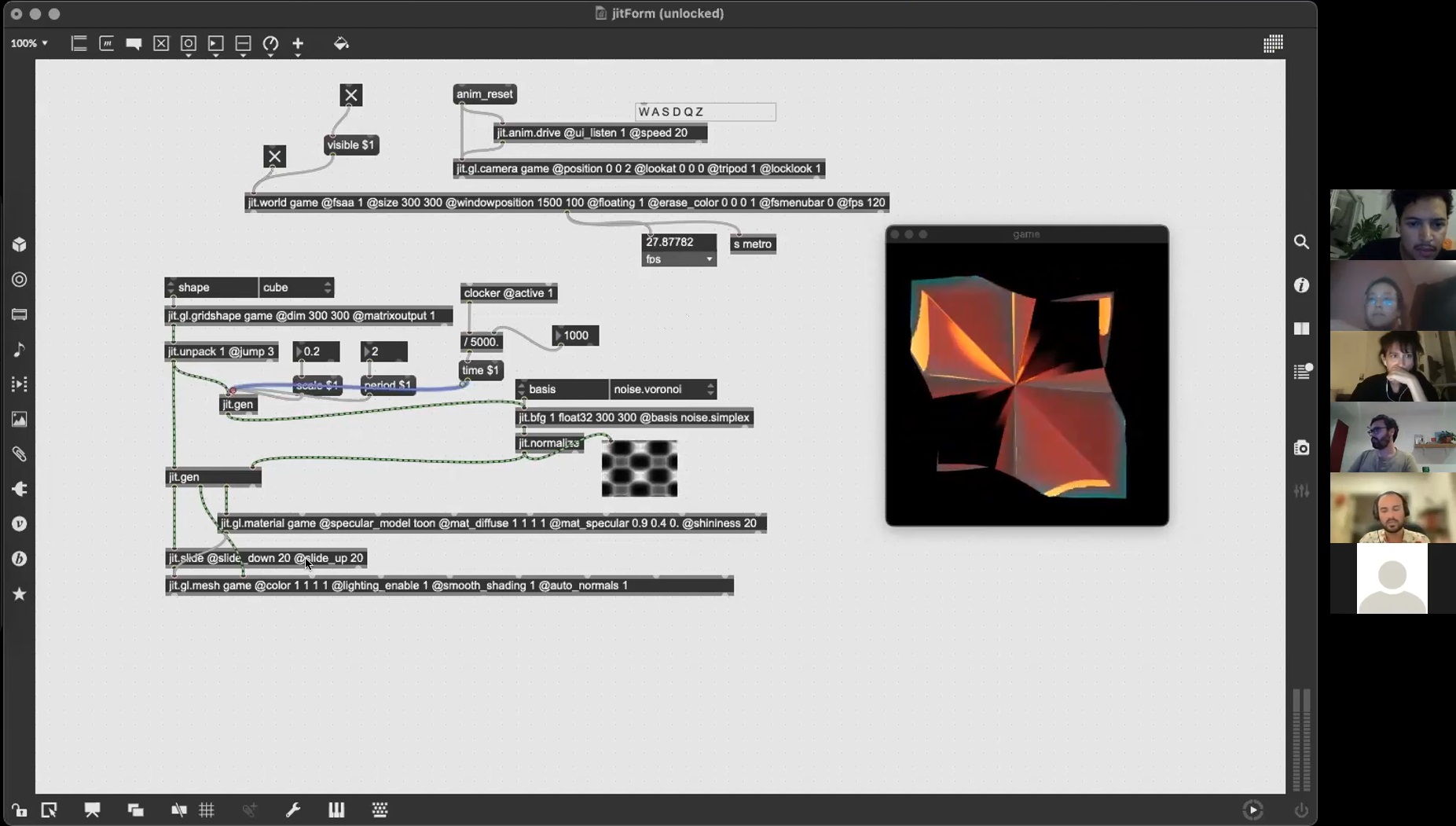
Task: Click the snapshot camera icon
Action: 1301,448
